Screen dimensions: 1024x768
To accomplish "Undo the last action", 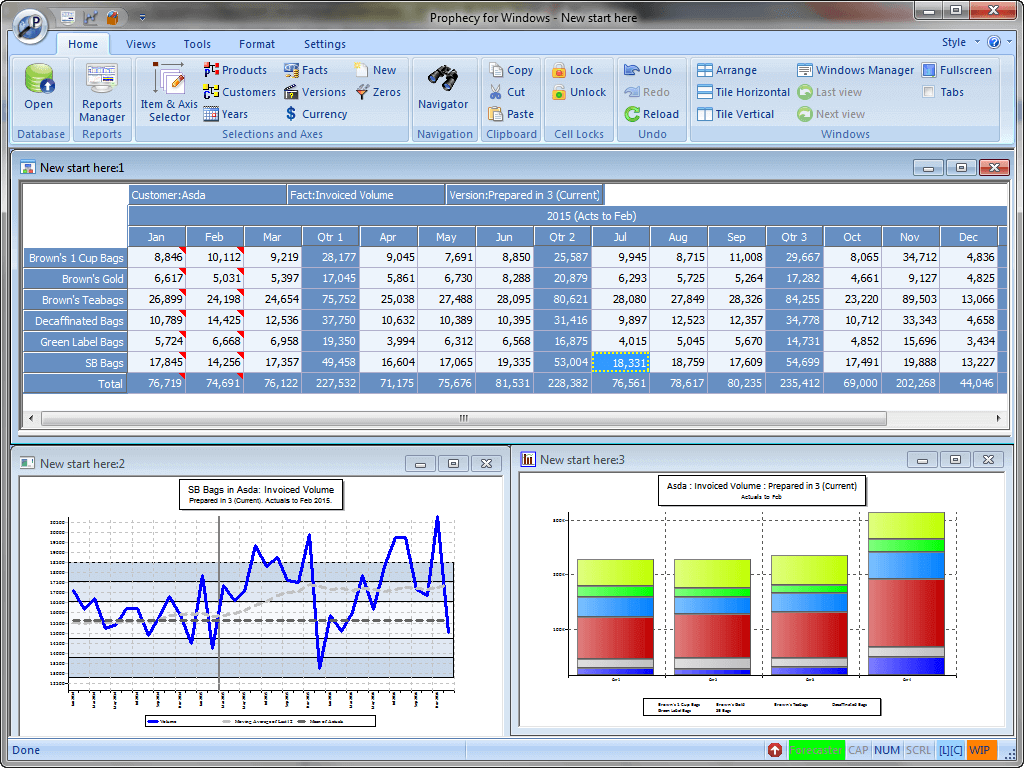I will 650,70.
